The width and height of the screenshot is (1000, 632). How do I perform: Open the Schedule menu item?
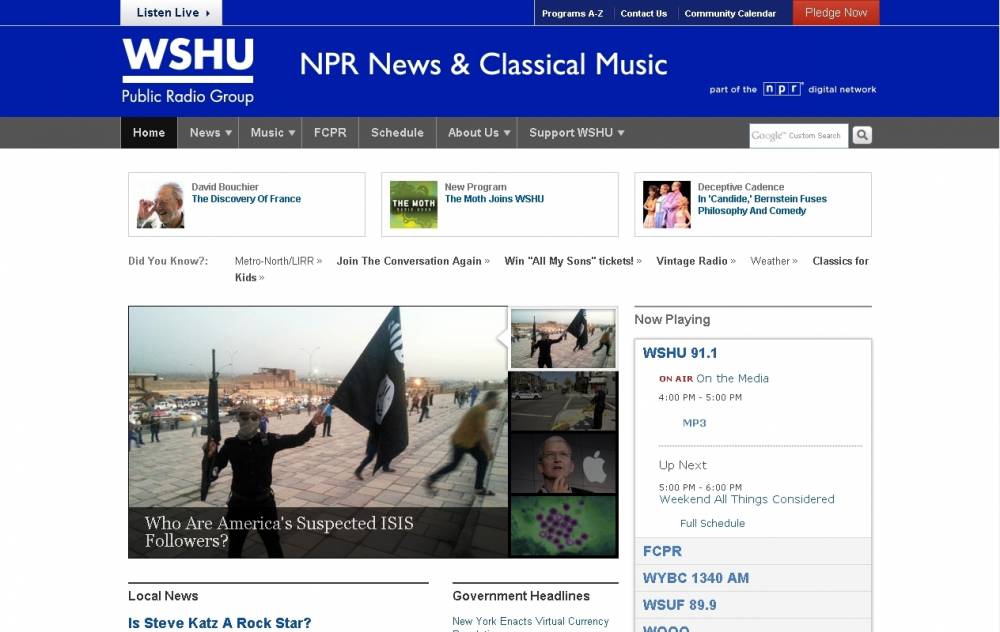(397, 133)
